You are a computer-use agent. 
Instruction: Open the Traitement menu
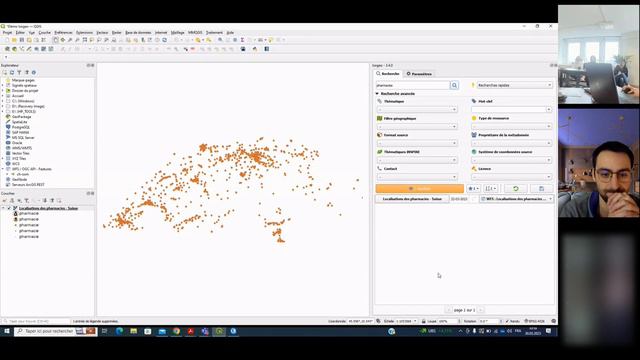(x=214, y=33)
